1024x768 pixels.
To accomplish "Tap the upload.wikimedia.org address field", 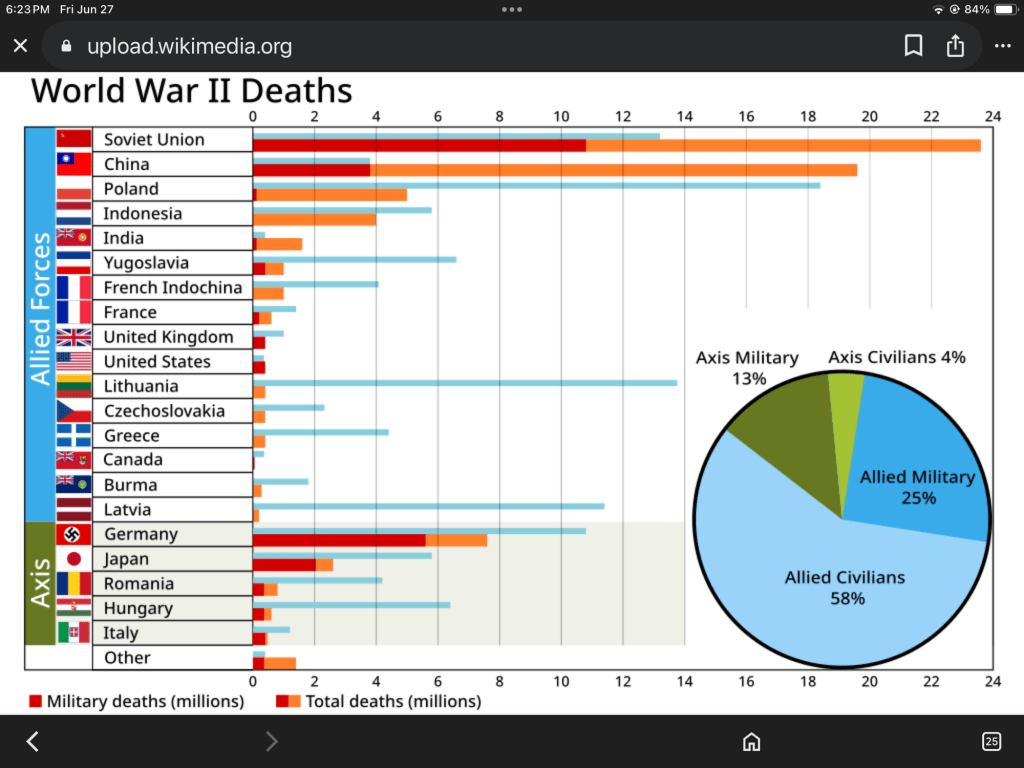I will (x=190, y=47).
